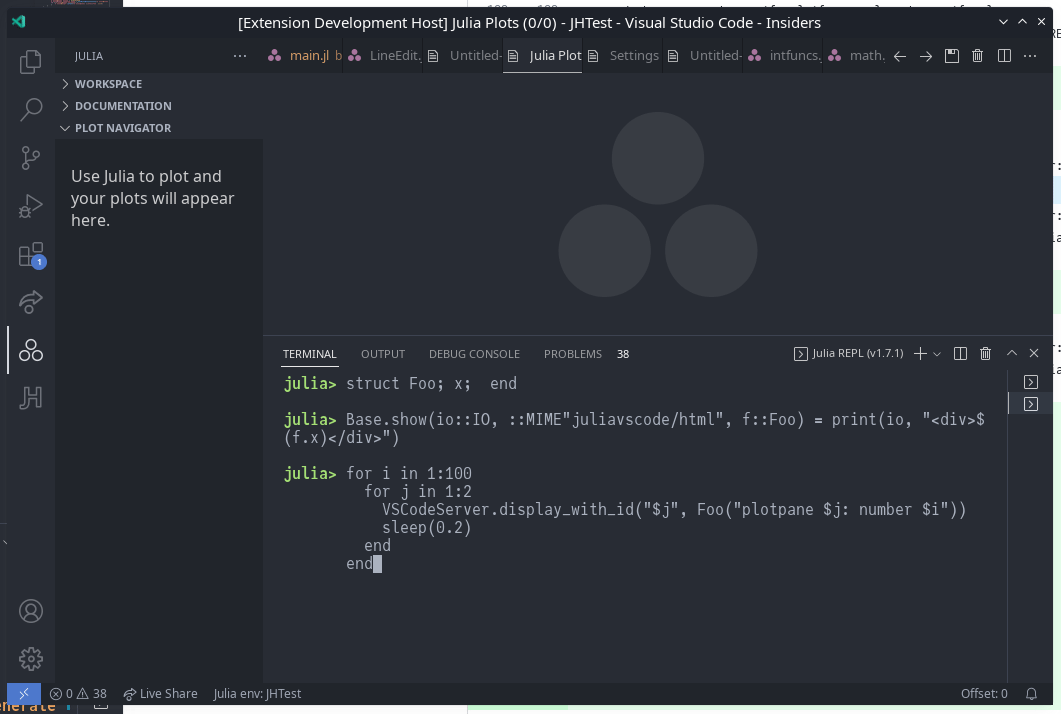1061x714 pixels.
Task: Switch to the intfuncs tab
Action: pos(783,56)
